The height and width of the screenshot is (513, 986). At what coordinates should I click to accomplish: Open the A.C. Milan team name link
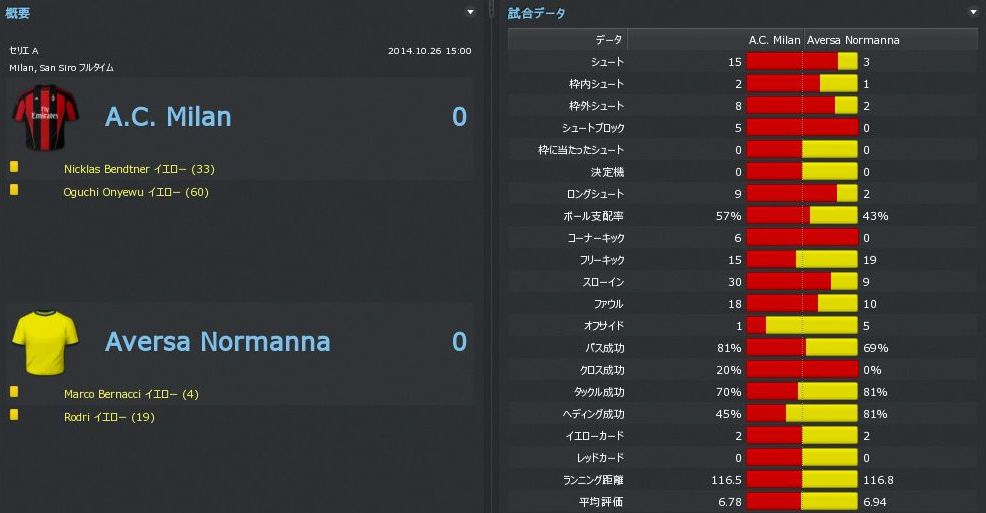coord(168,117)
